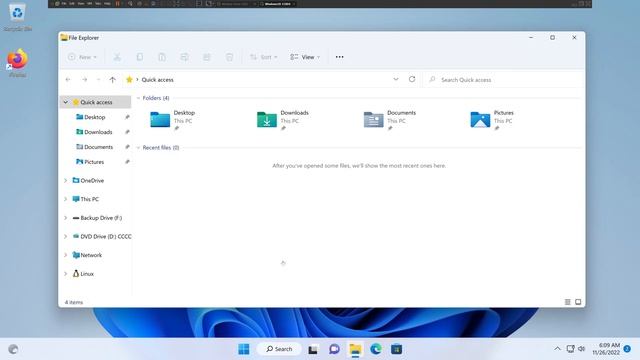Open the weather widget in taskbar corner
The width and height of the screenshot is (640, 360).
[13, 349]
